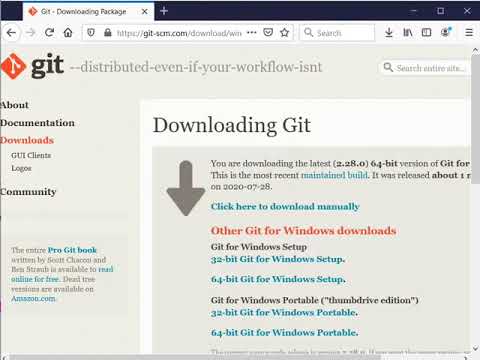Download 64-bit Git for Windows Portable
Screen dimensions: 480x360
pyautogui.click(x=285, y=332)
